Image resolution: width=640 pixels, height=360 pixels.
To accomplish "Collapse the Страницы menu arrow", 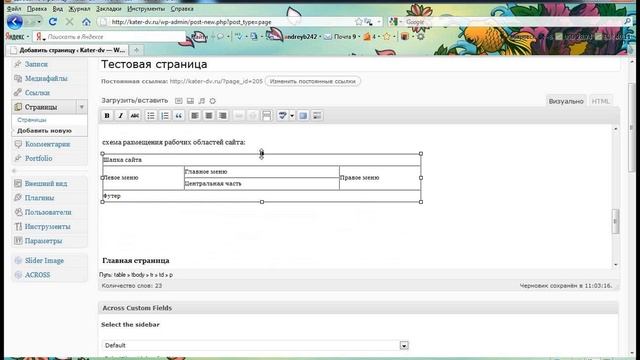I will pos(81,107).
